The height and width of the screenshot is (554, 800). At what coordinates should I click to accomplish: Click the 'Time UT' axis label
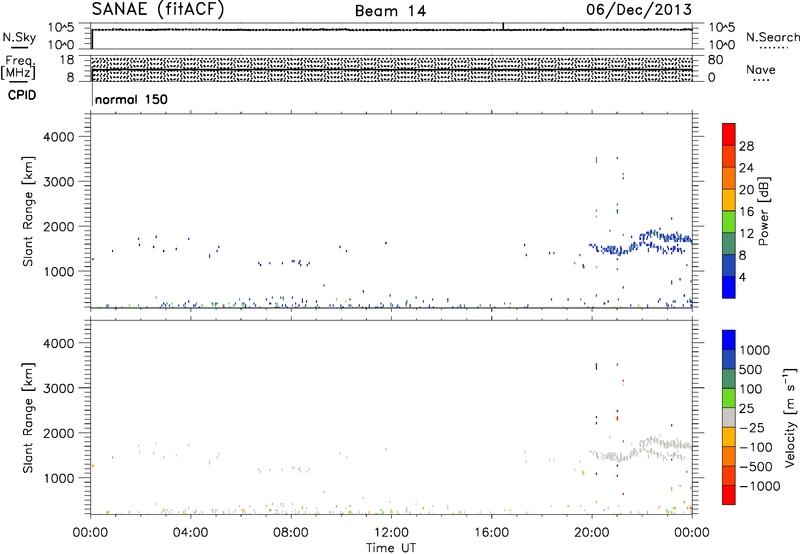[391, 548]
